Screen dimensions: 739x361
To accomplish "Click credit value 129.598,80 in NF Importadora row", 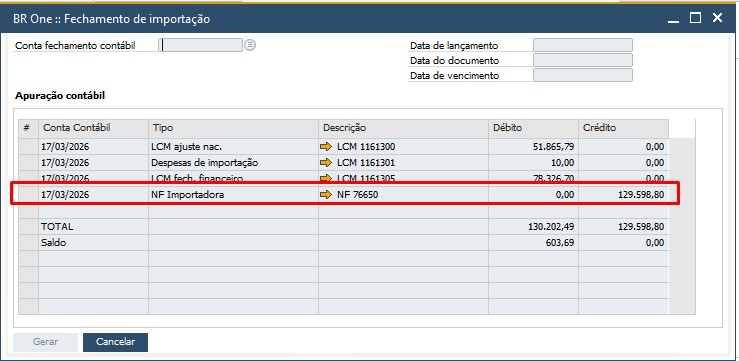I will (x=641, y=194).
